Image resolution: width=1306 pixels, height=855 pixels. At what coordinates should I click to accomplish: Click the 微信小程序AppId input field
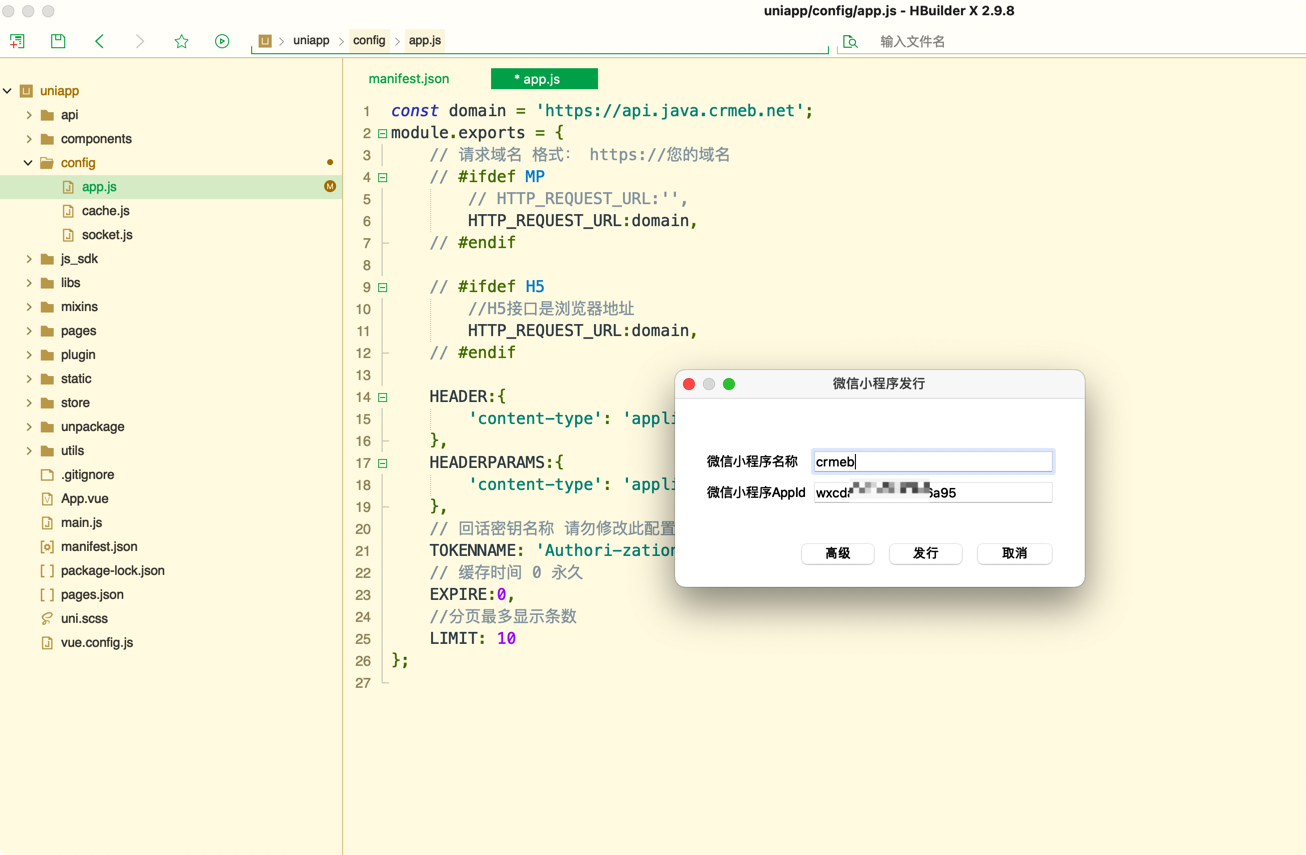point(933,492)
